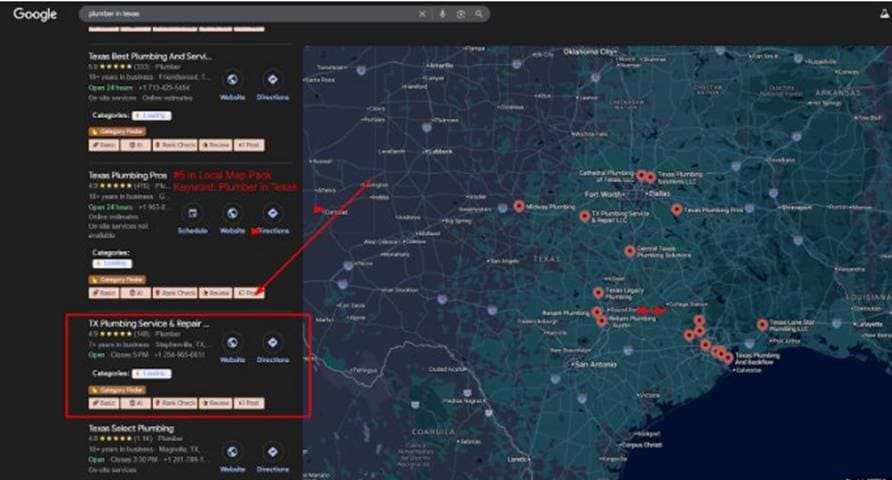The image size is (892, 480).
Task: Select the Texas Plumbing Pros map pin
Action: pyautogui.click(x=676, y=209)
